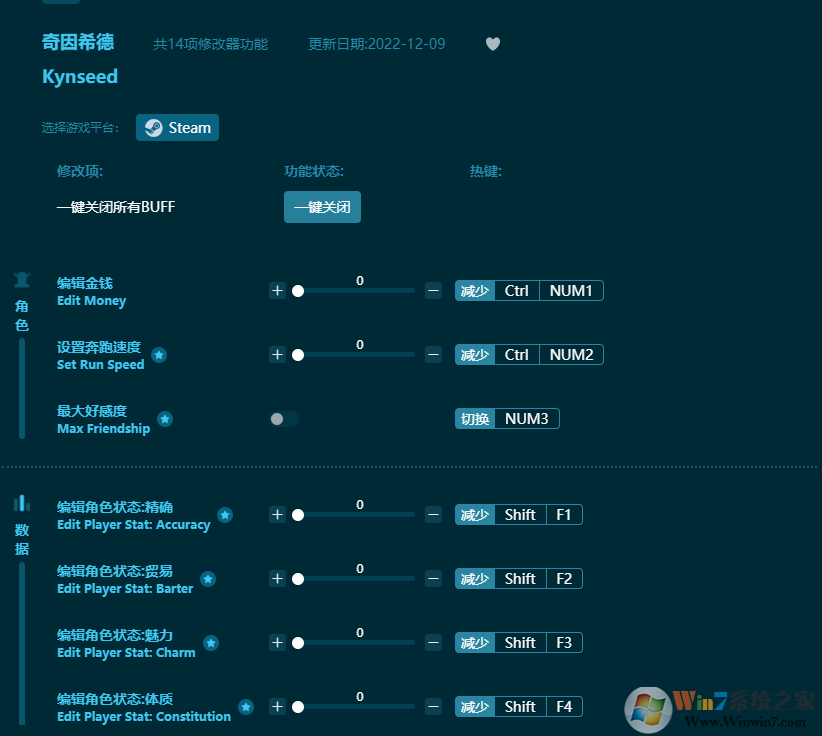Click the heart favorite icon

493,44
